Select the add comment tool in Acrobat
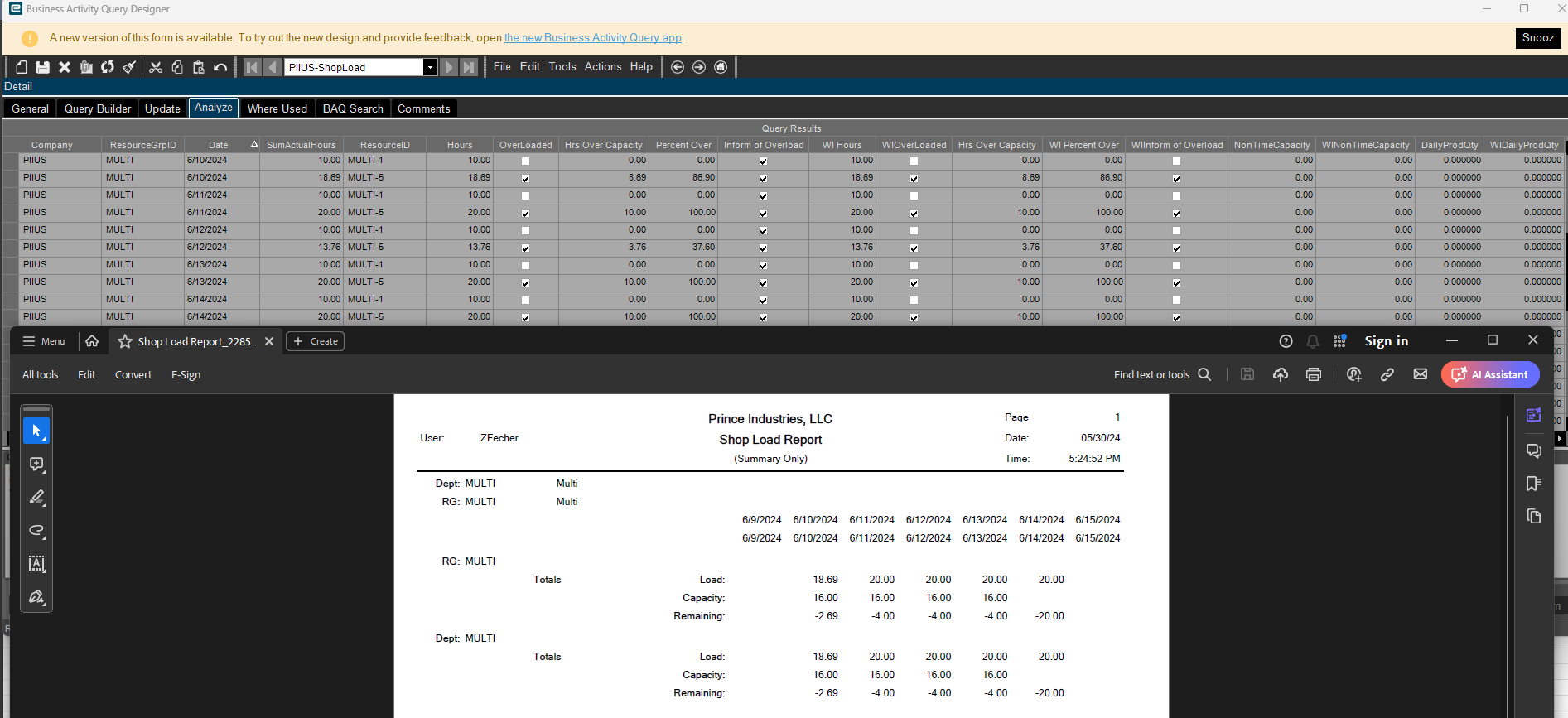 [x=36, y=465]
